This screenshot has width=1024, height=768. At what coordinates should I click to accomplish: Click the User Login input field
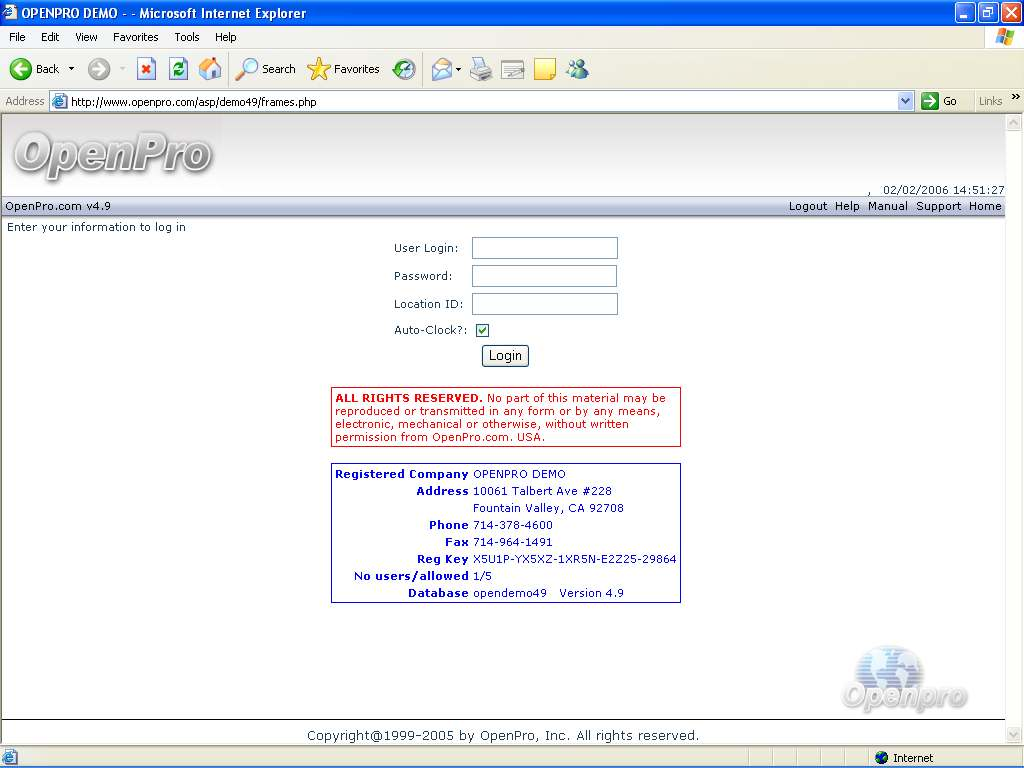(x=544, y=248)
